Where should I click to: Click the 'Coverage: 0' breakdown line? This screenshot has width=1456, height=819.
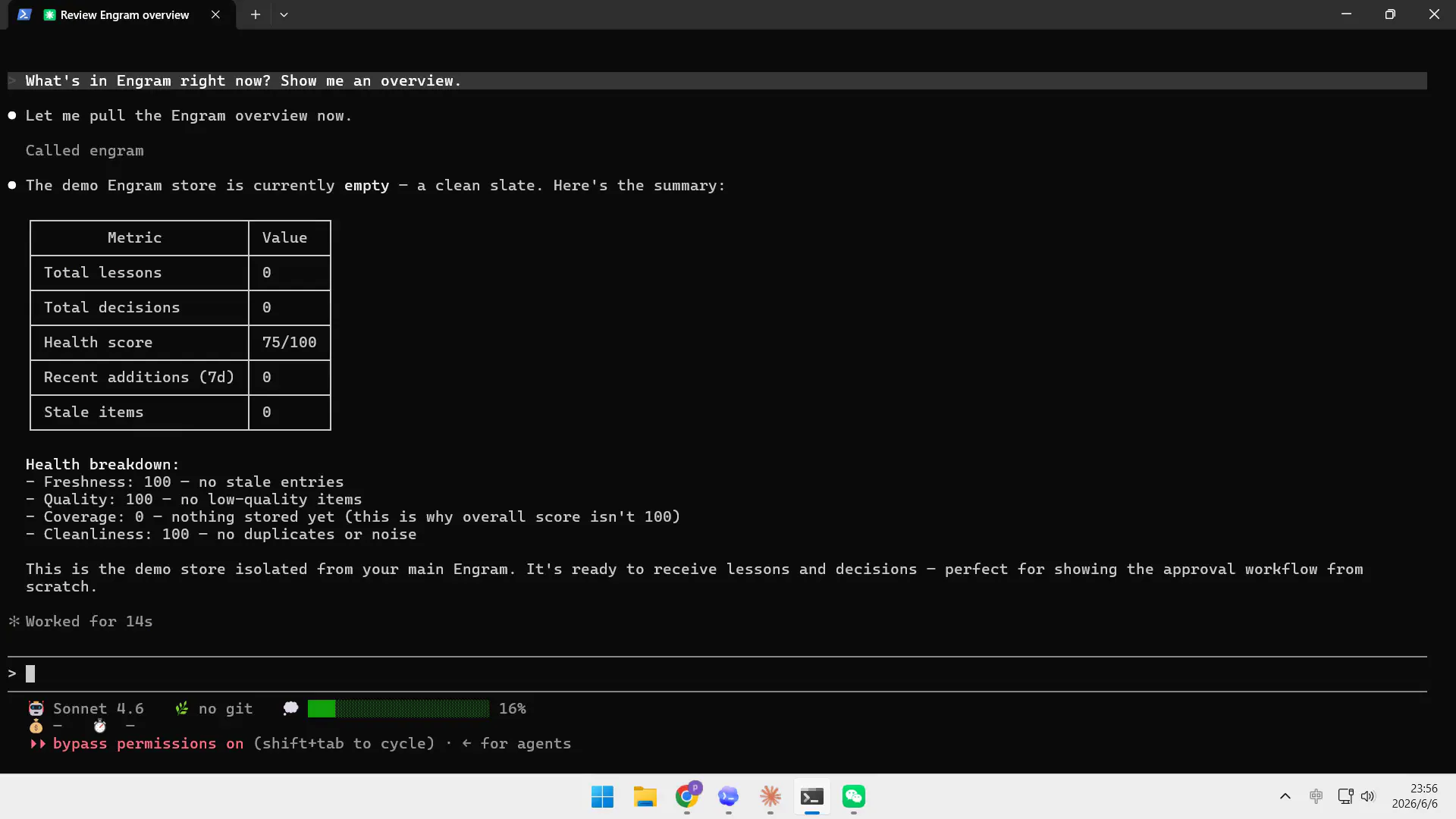click(x=353, y=517)
